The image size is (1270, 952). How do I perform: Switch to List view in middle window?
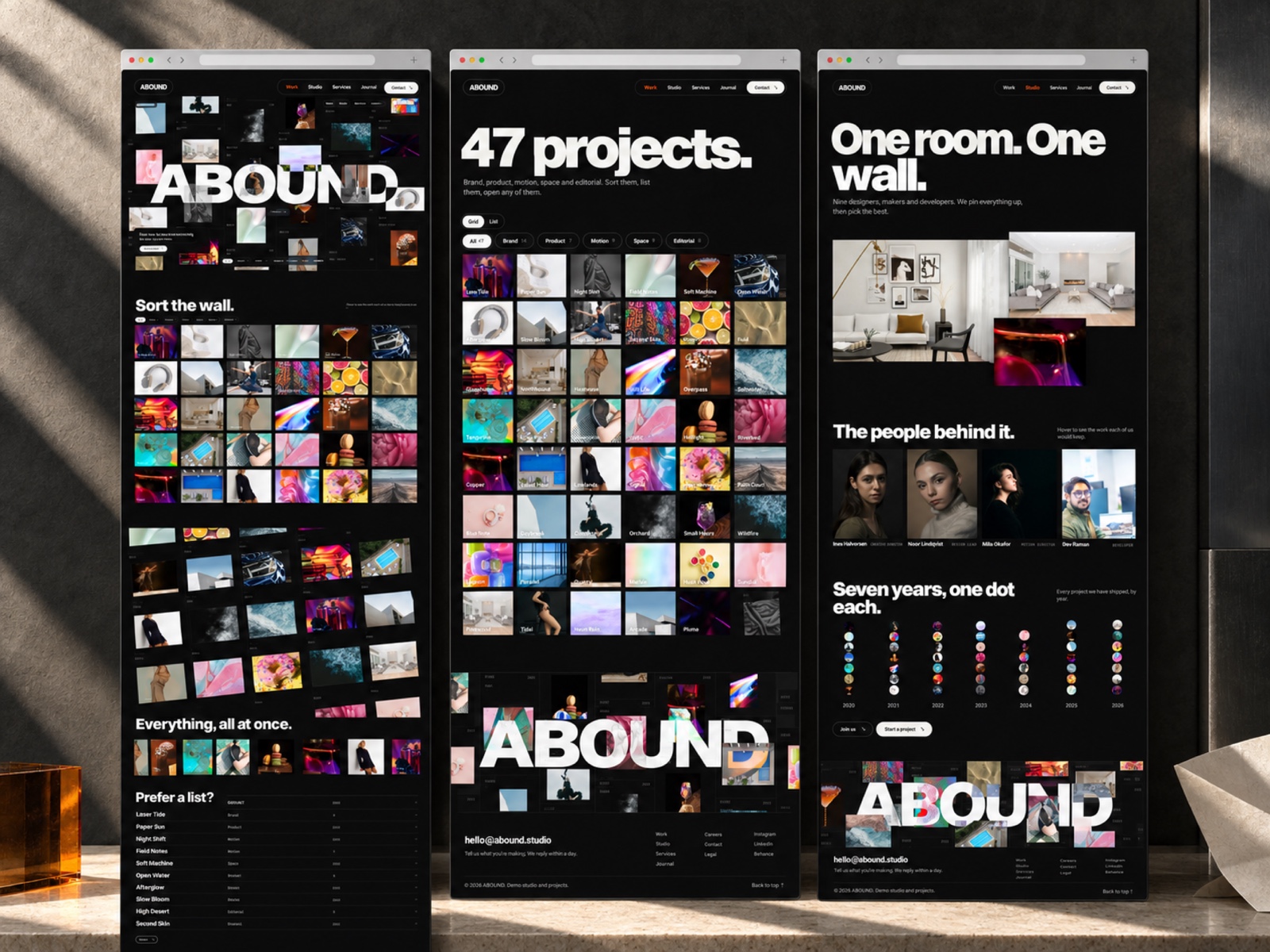pyautogui.click(x=493, y=221)
